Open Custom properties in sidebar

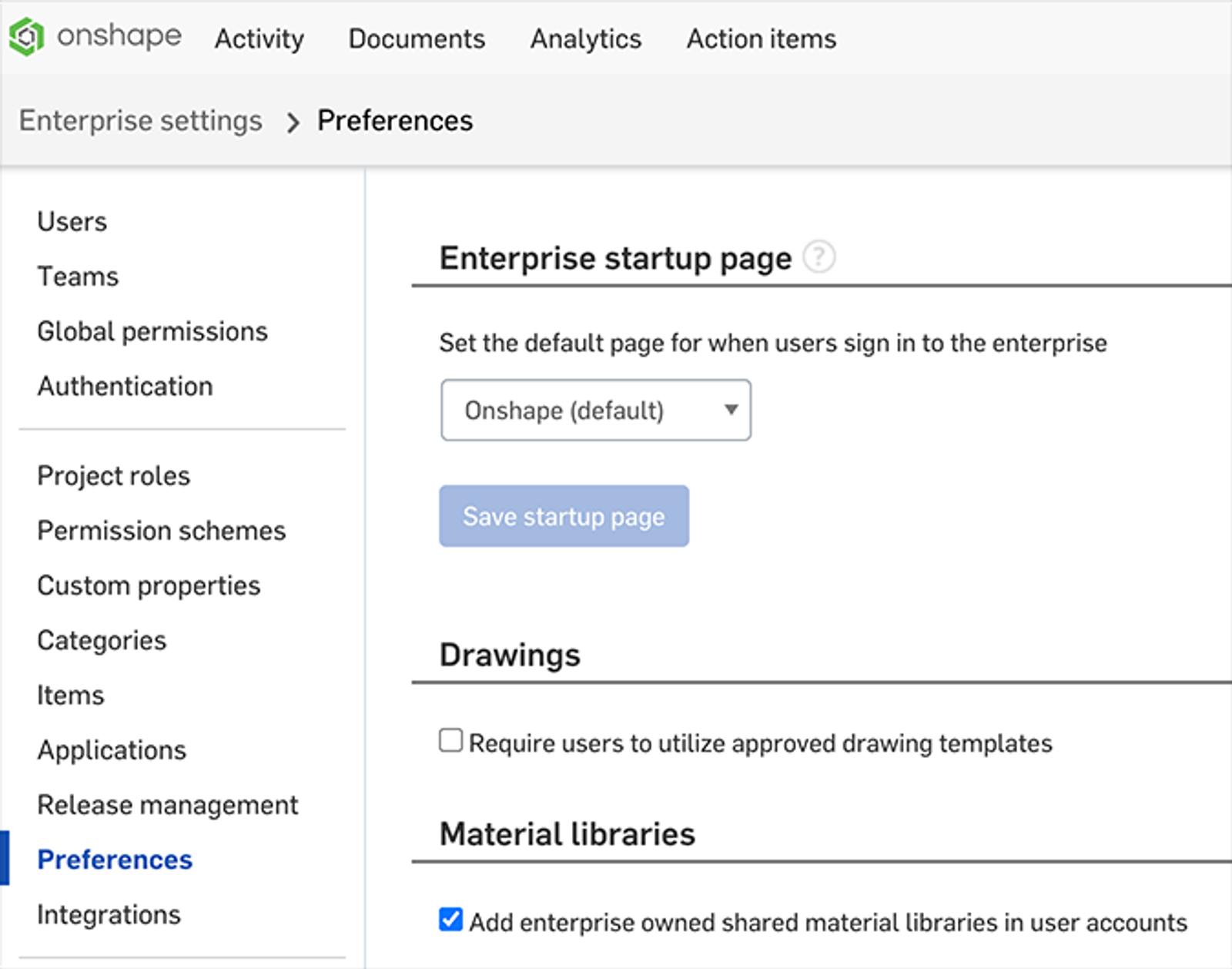click(149, 585)
